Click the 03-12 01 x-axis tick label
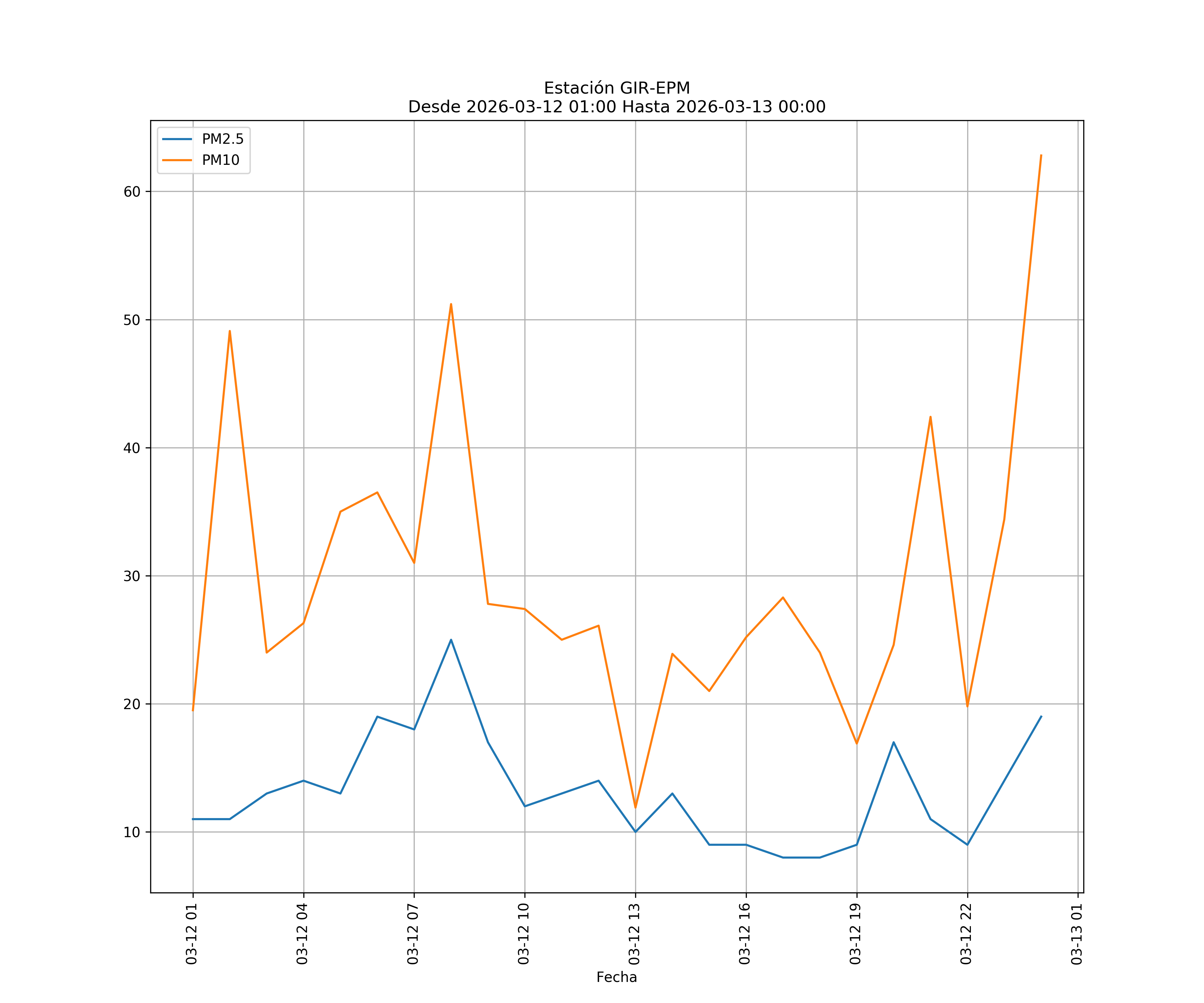 (192, 934)
